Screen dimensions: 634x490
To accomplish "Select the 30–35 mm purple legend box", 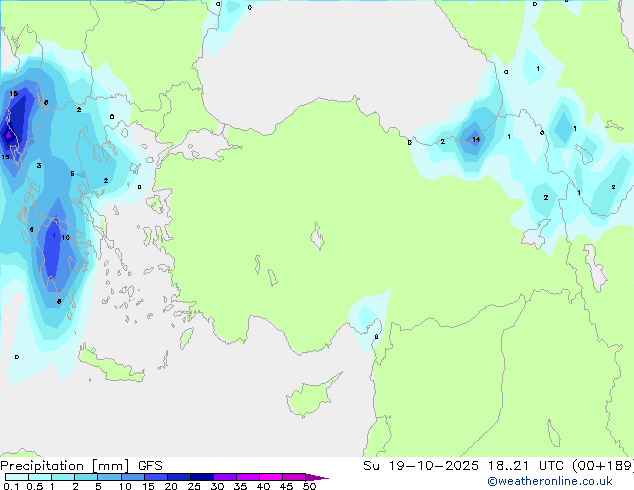I will coord(224,477).
